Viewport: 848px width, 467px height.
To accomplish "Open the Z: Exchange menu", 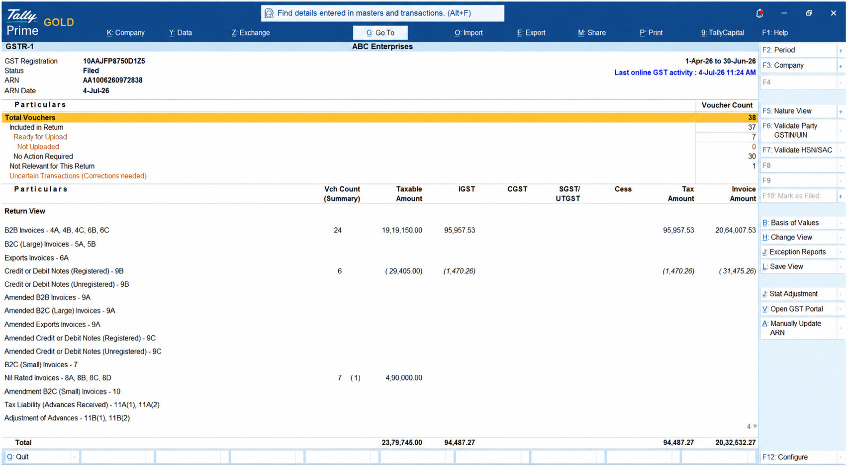I will pyautogui.click(x=251, y=32).
